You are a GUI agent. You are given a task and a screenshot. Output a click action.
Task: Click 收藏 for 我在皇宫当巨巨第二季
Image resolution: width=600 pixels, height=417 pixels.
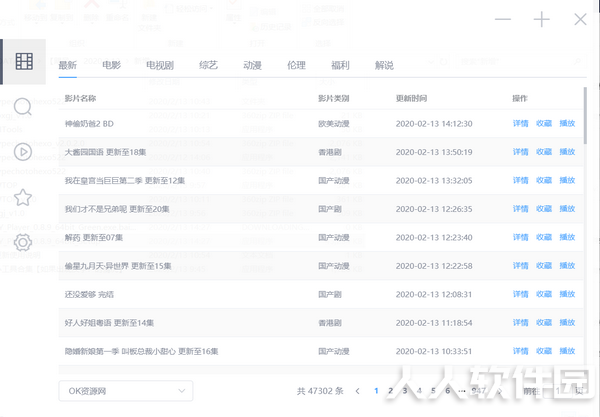point(544,180)
